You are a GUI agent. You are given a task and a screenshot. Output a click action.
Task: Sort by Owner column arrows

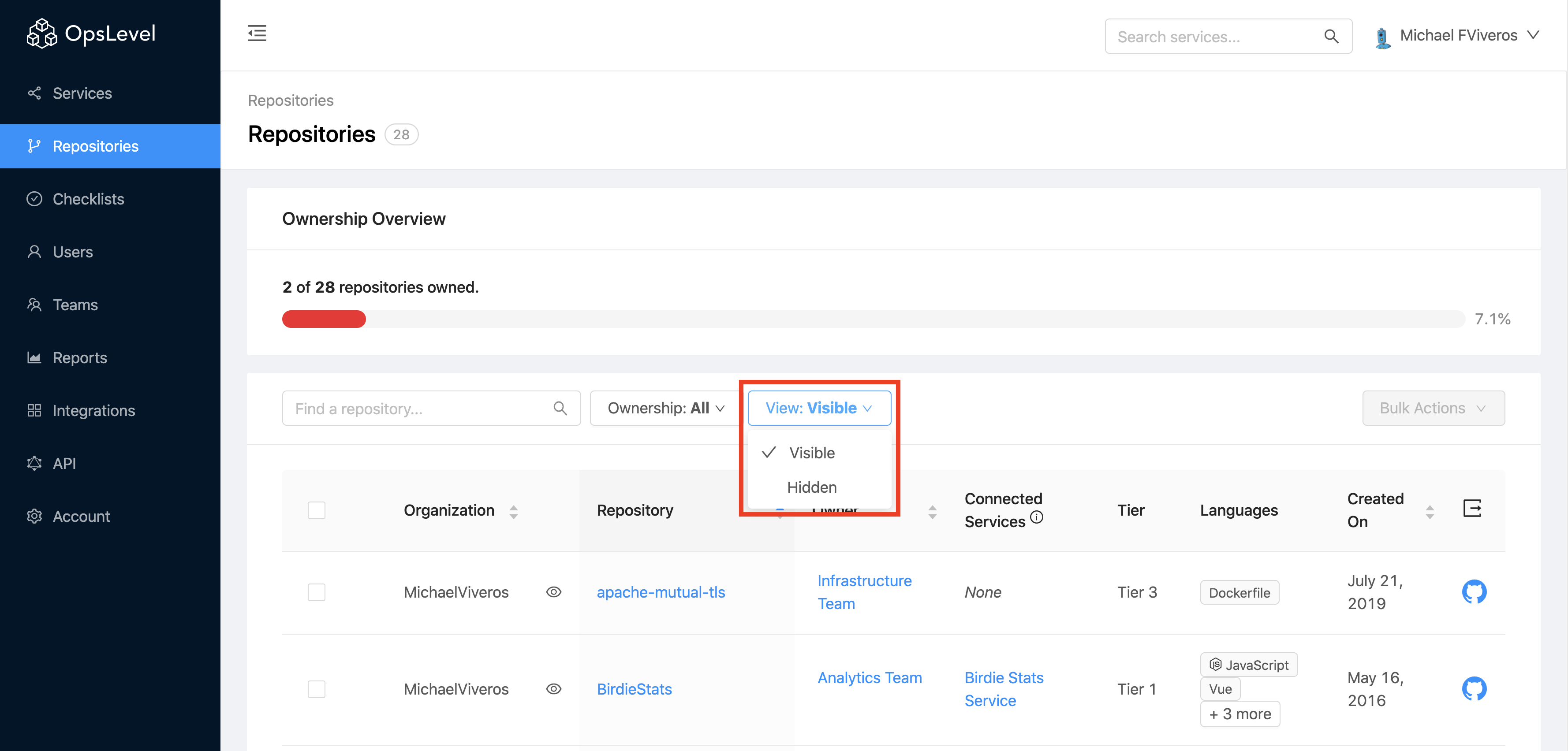[x=933, y=512]
